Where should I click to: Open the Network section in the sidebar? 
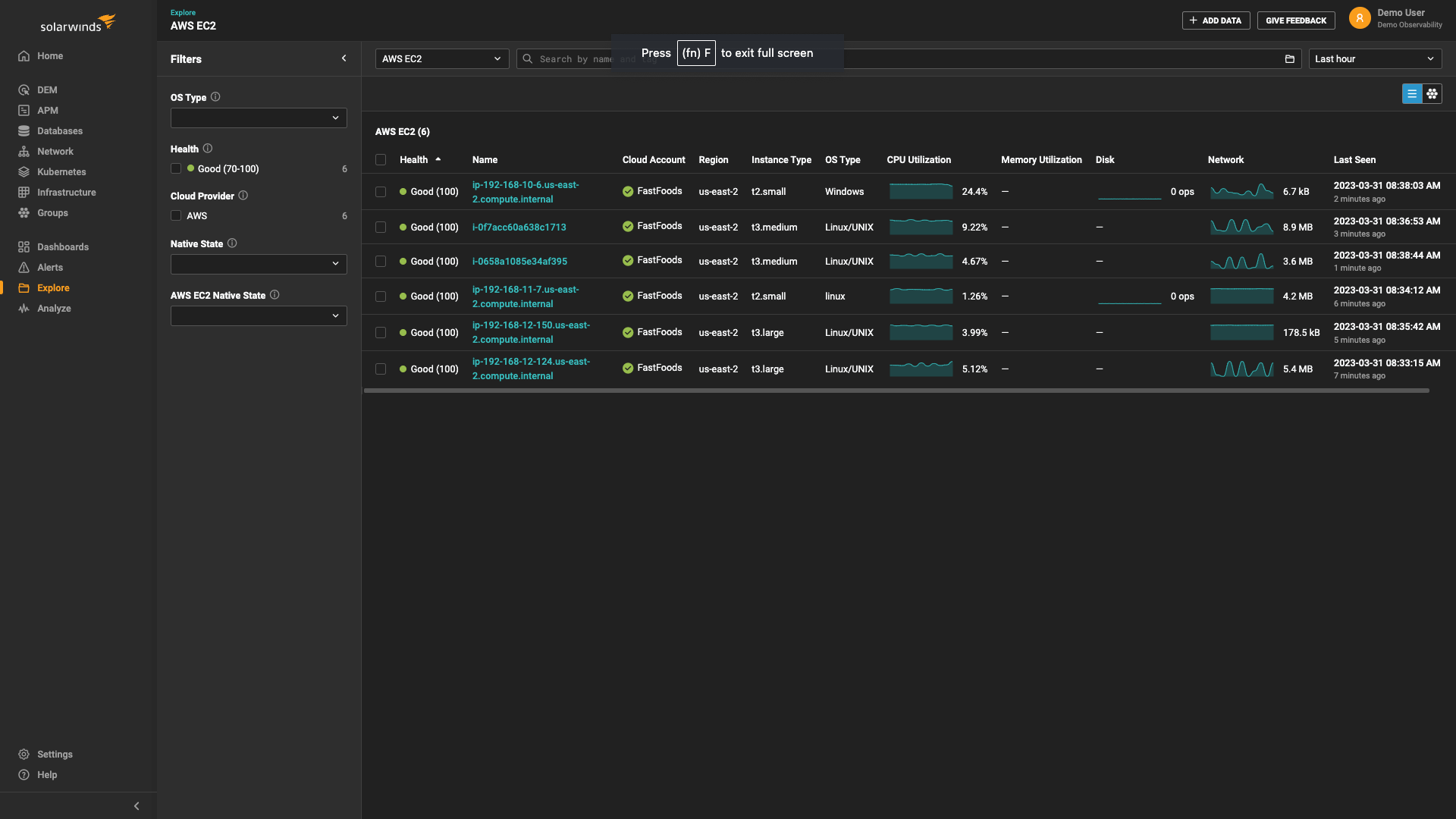[x=56, y=151]
